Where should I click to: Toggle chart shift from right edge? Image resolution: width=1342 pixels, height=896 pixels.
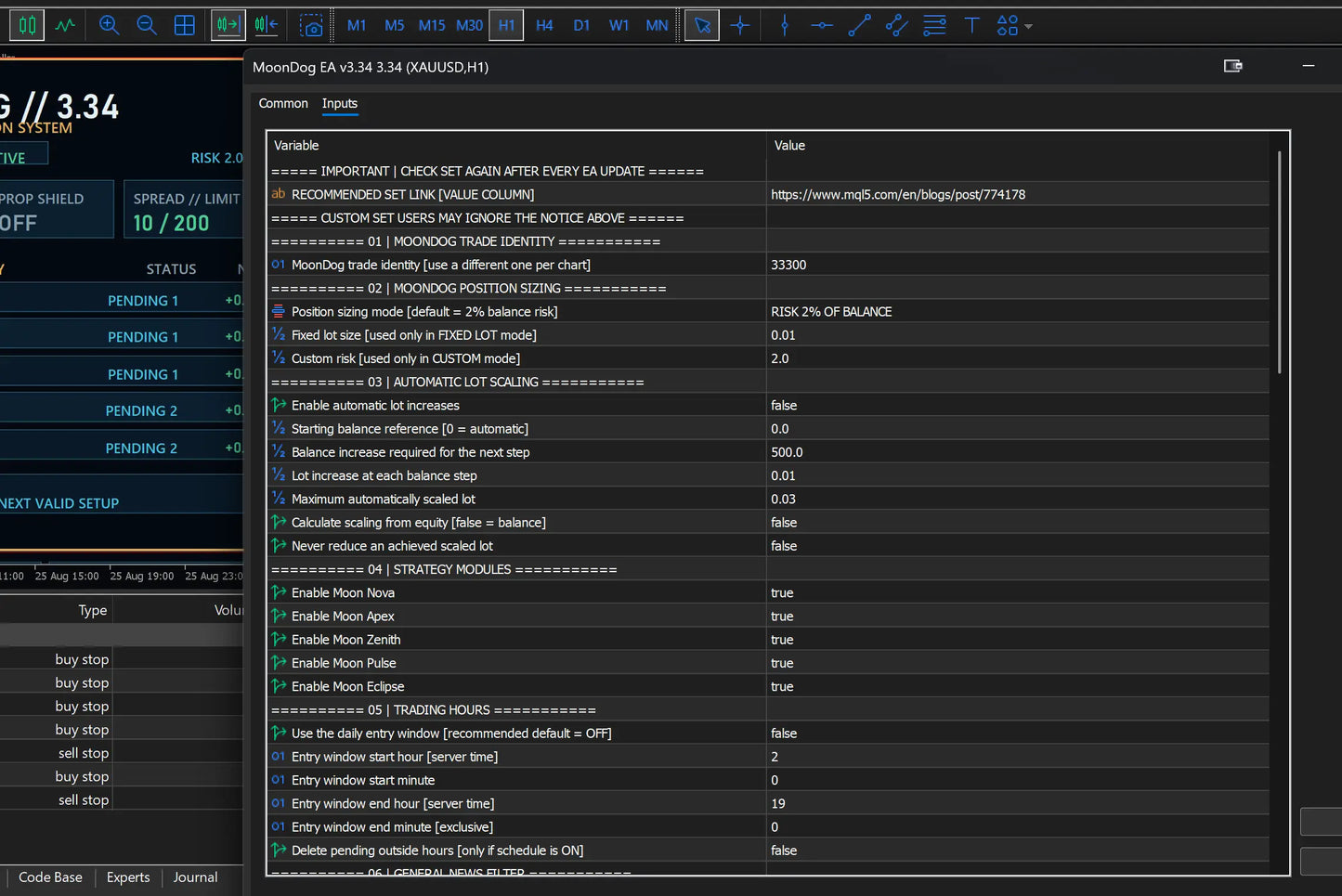click(267, 25)
